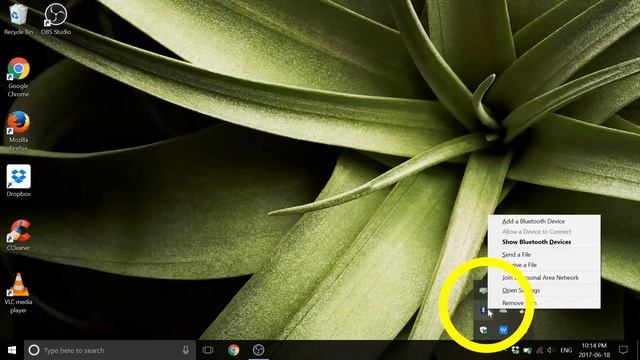Open the Windows Start menu
This screenshot has width=640, height=360.
(12, 350)
